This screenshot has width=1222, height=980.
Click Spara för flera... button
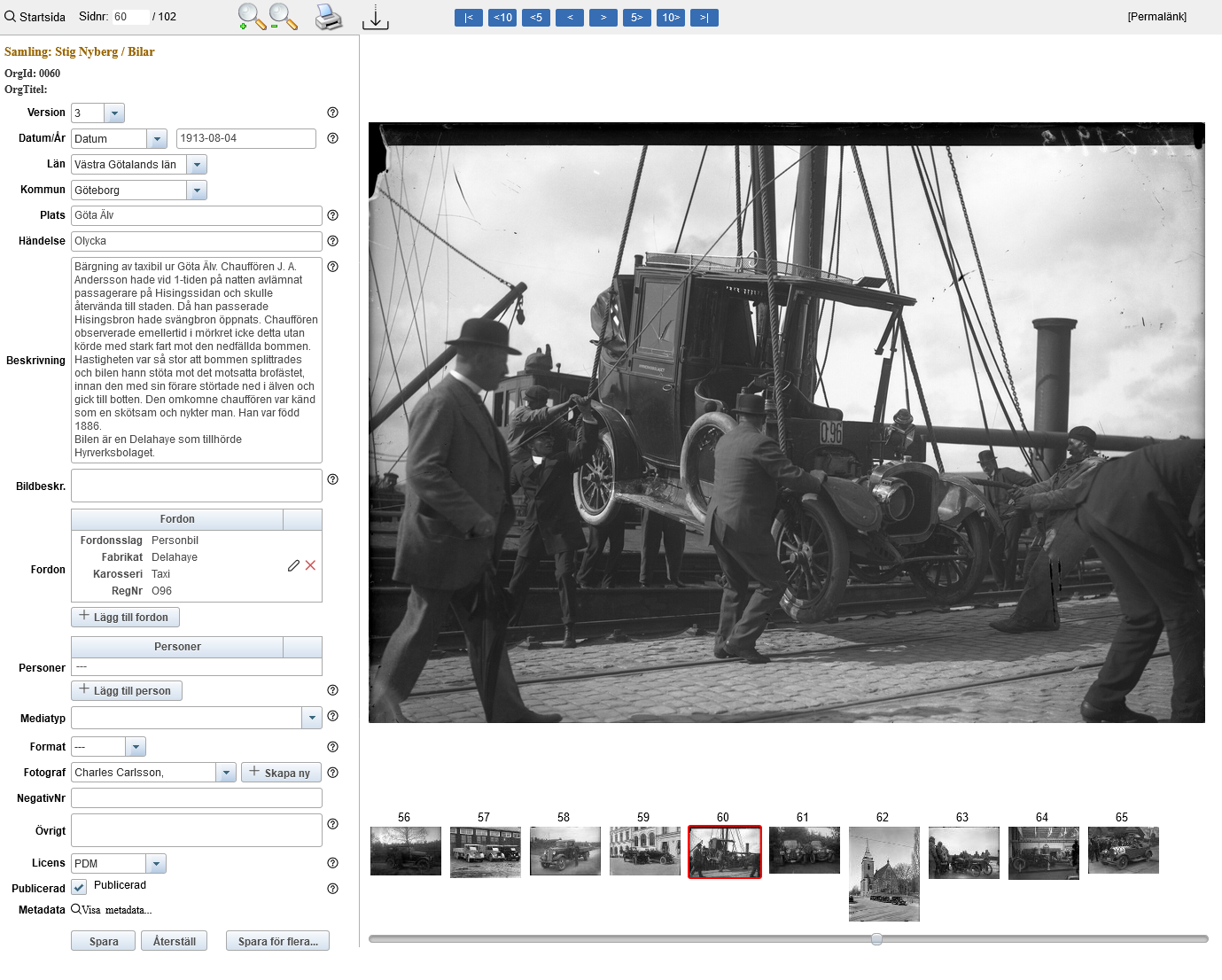pyautogui.click(x=277, y=941)
